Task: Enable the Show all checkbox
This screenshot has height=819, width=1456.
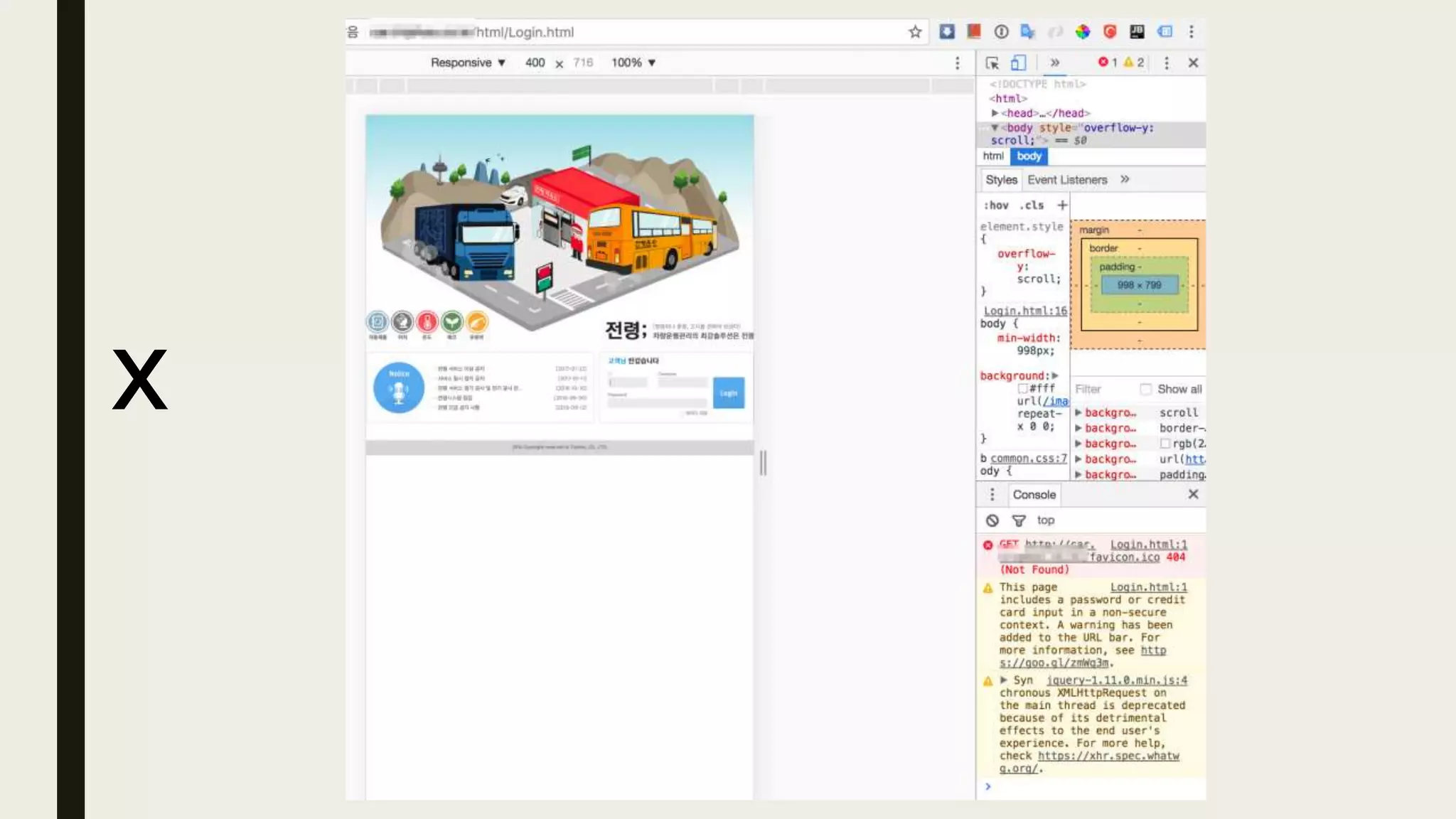Action: (x=1145, y=389)
